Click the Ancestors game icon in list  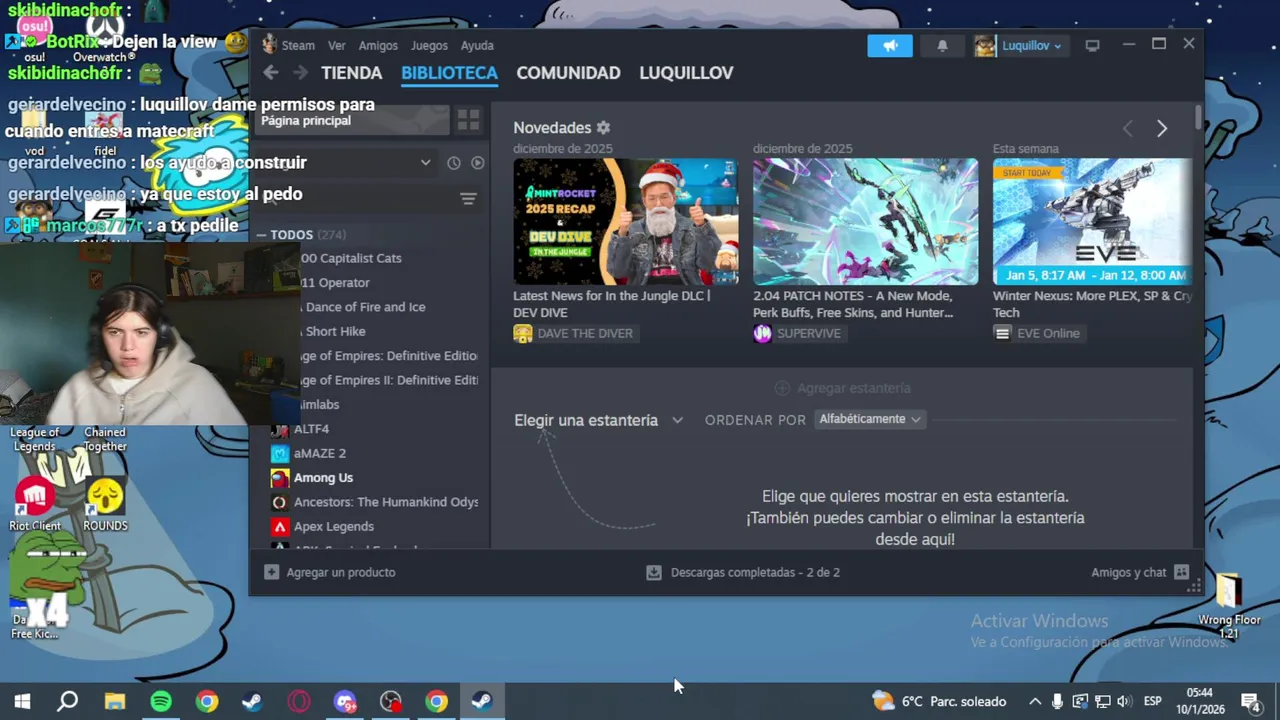coord(279,502)
